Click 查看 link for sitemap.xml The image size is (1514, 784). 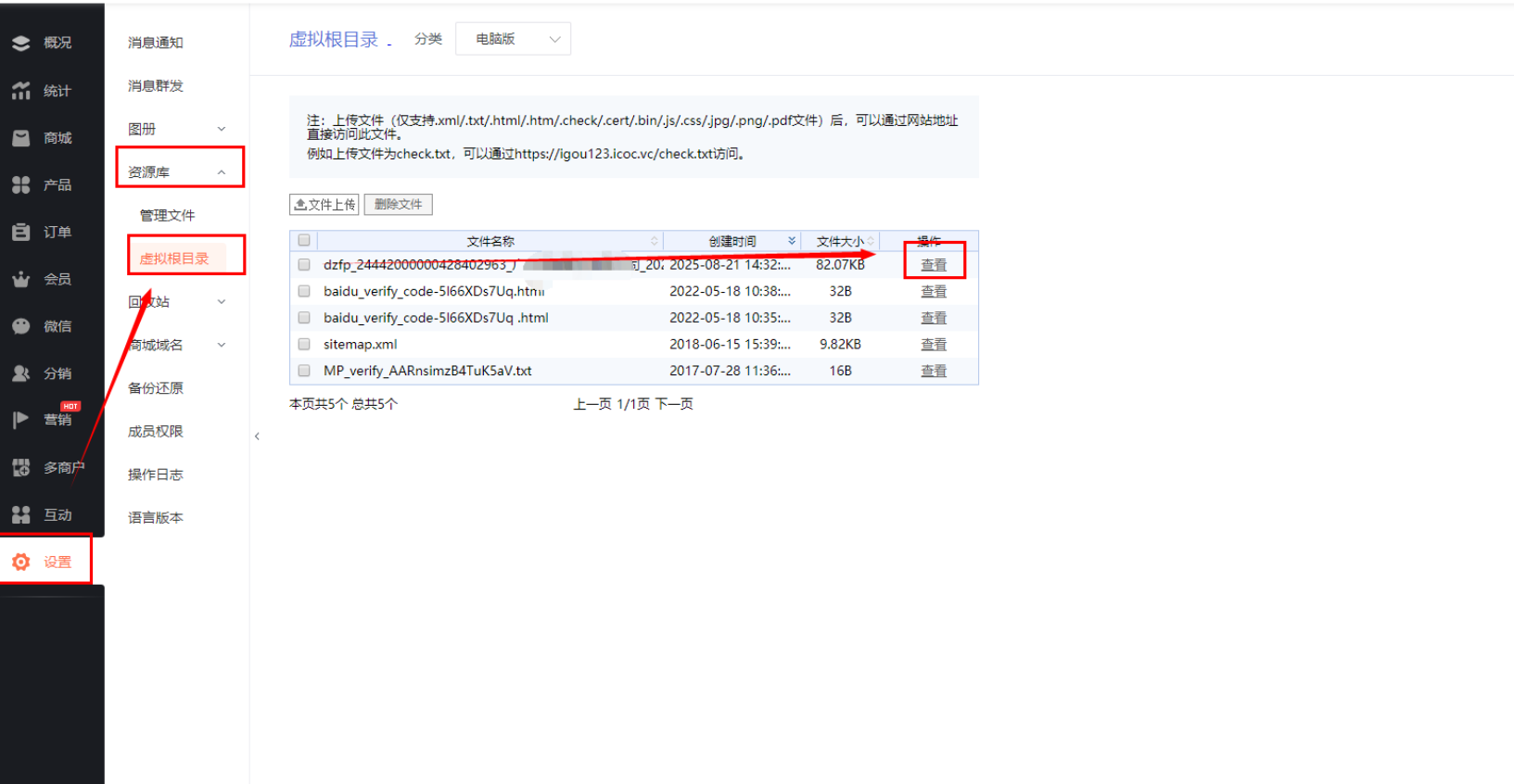coord(933,345)
